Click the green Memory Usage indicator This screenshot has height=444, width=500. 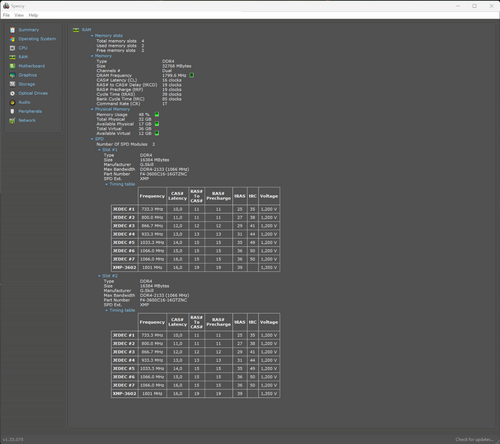point(157,114)
